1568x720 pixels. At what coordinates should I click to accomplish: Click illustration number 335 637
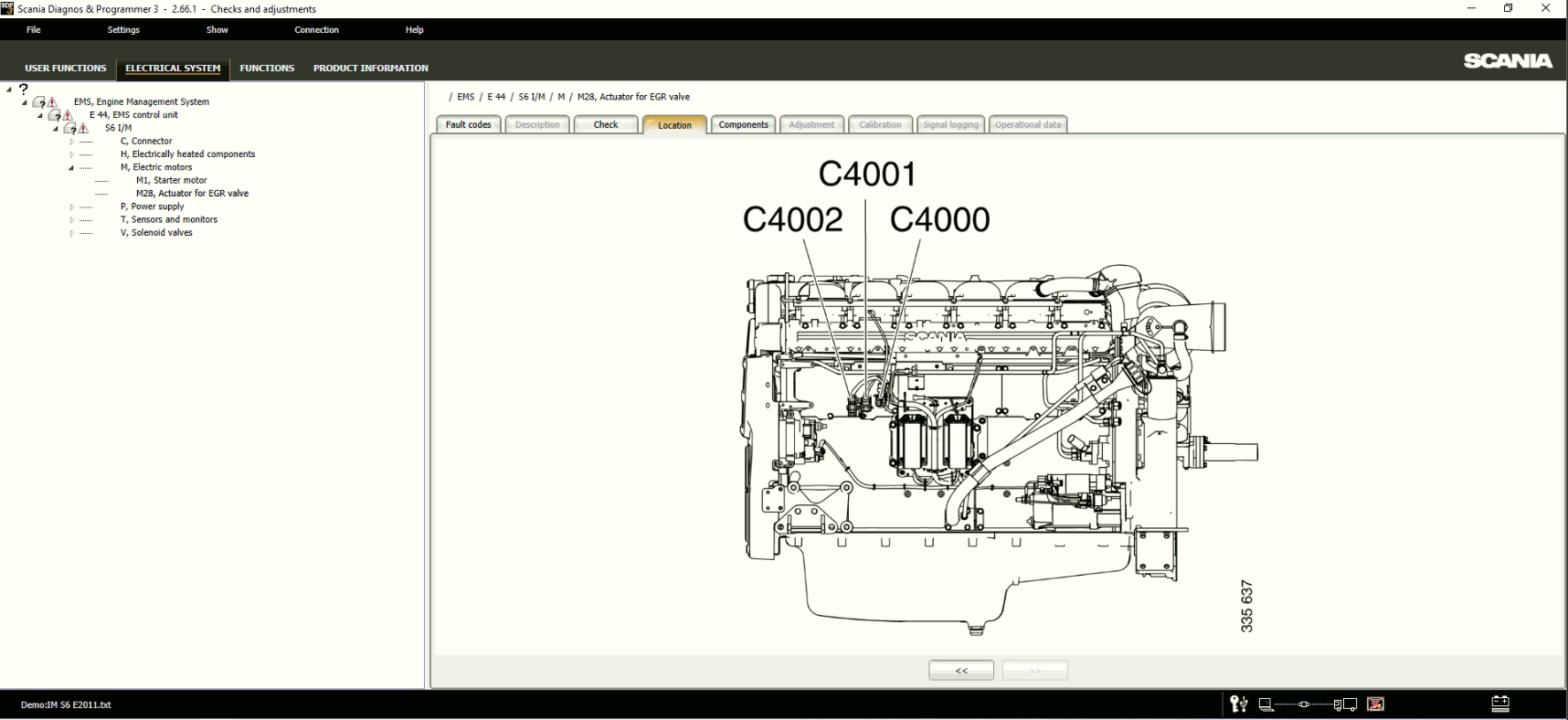1246,606
